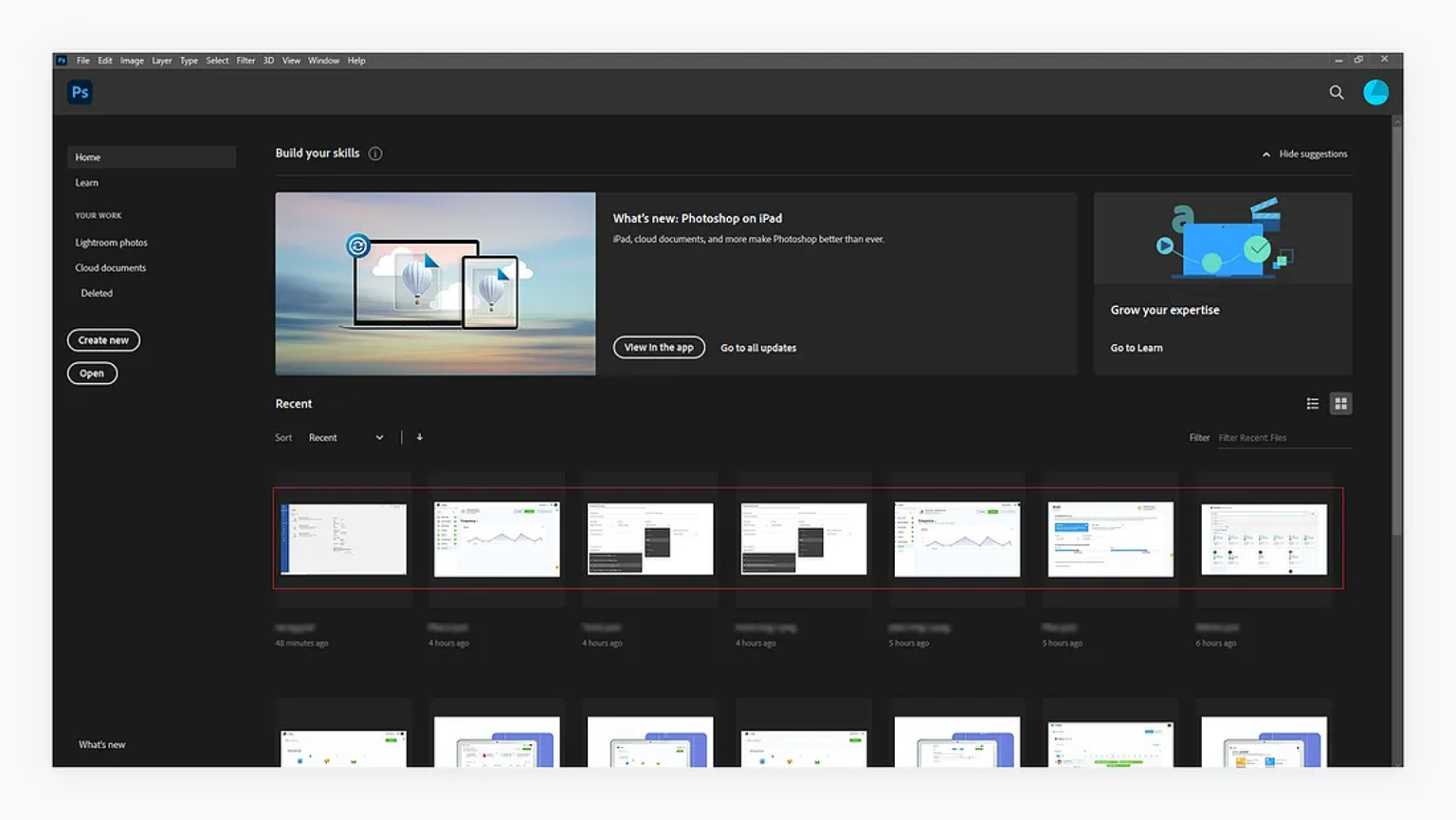
Task: Click View in the app button
Action: pos(659,347)
